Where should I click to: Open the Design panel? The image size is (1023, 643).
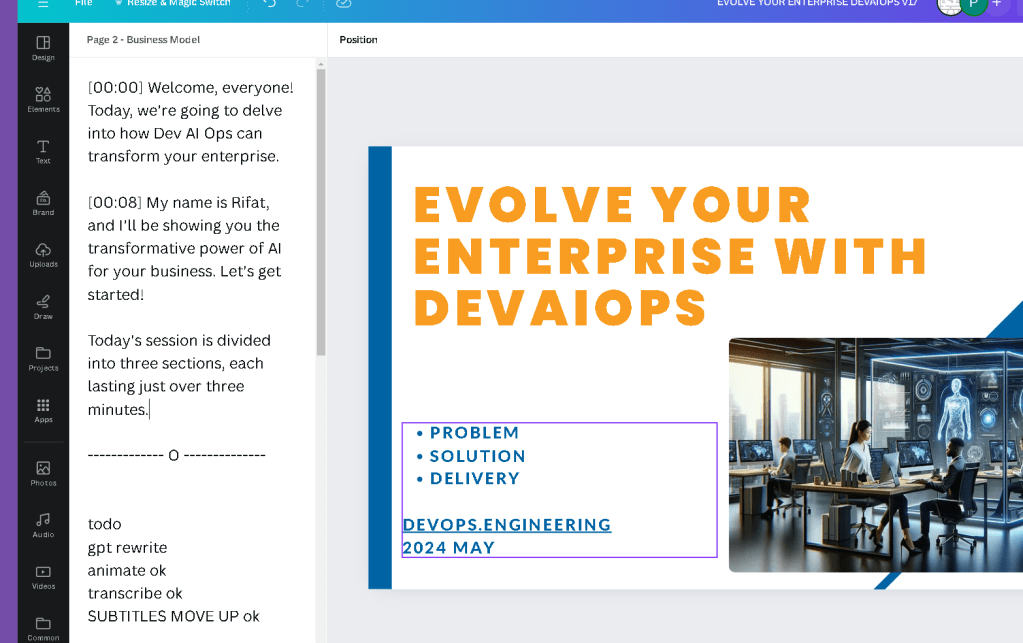43,48
